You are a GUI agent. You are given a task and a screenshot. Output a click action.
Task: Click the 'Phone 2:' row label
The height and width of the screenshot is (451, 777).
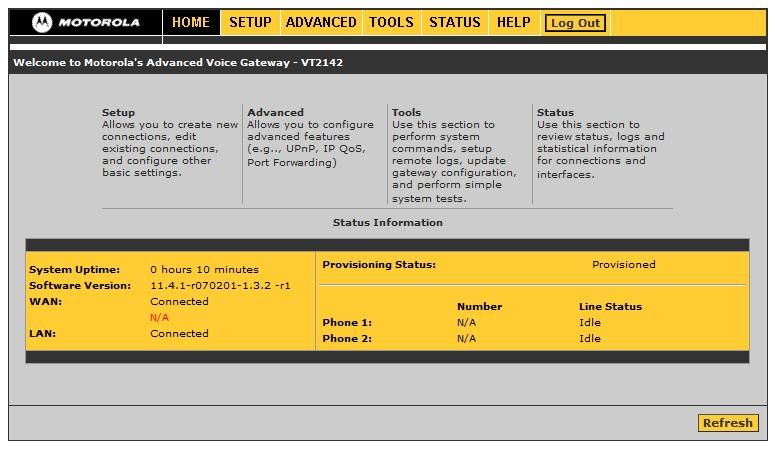pyautogui.click(x=347, y=338)
